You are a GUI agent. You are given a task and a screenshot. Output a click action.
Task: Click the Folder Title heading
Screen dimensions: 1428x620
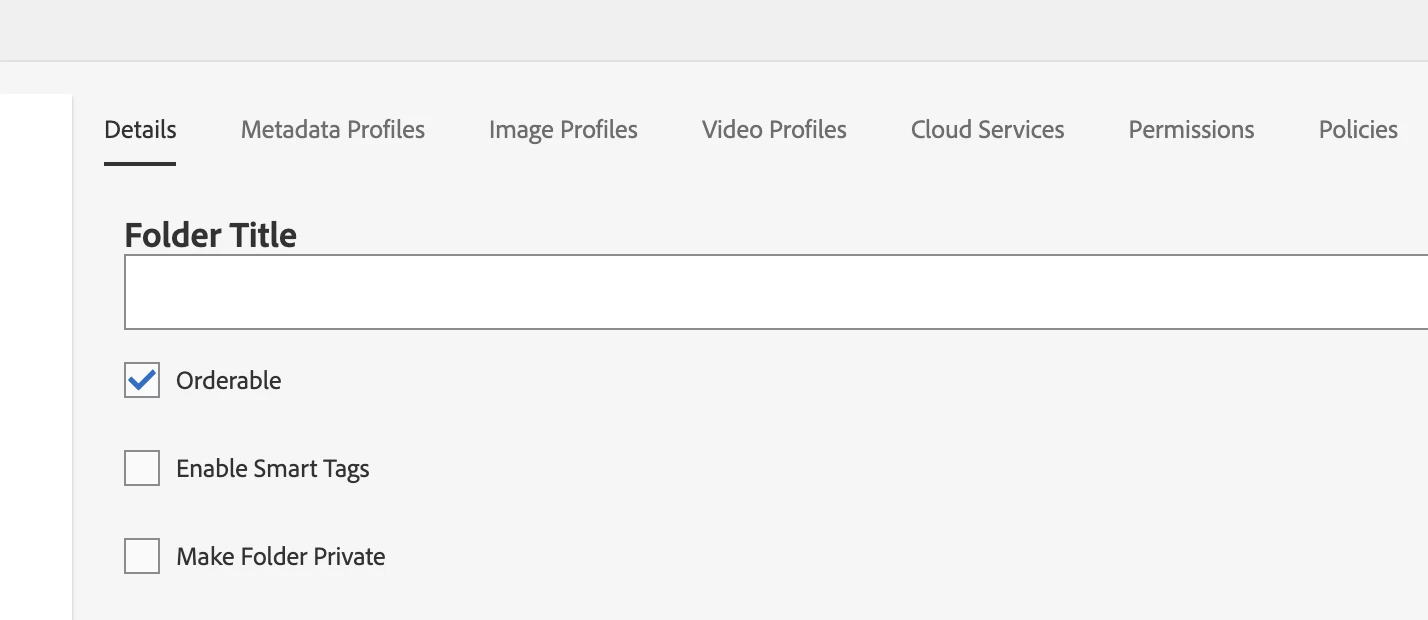point(211,235)
